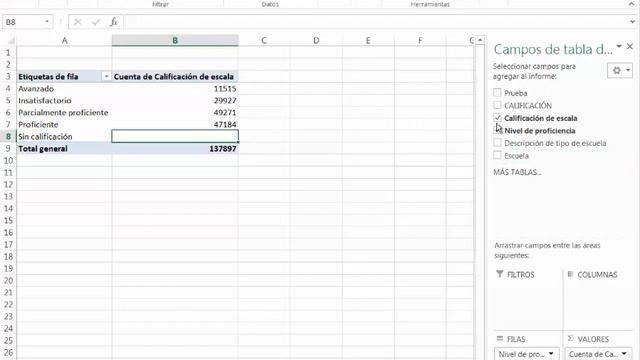Click the VALORES sigma icon

point(571,338)
